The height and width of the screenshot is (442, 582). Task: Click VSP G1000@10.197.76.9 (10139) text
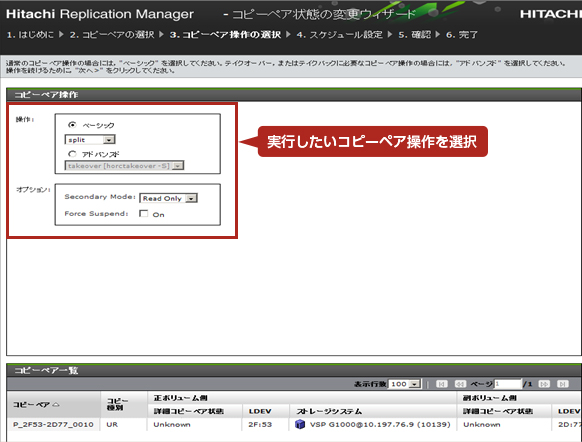pyautogui.click(x=380, y=424)
